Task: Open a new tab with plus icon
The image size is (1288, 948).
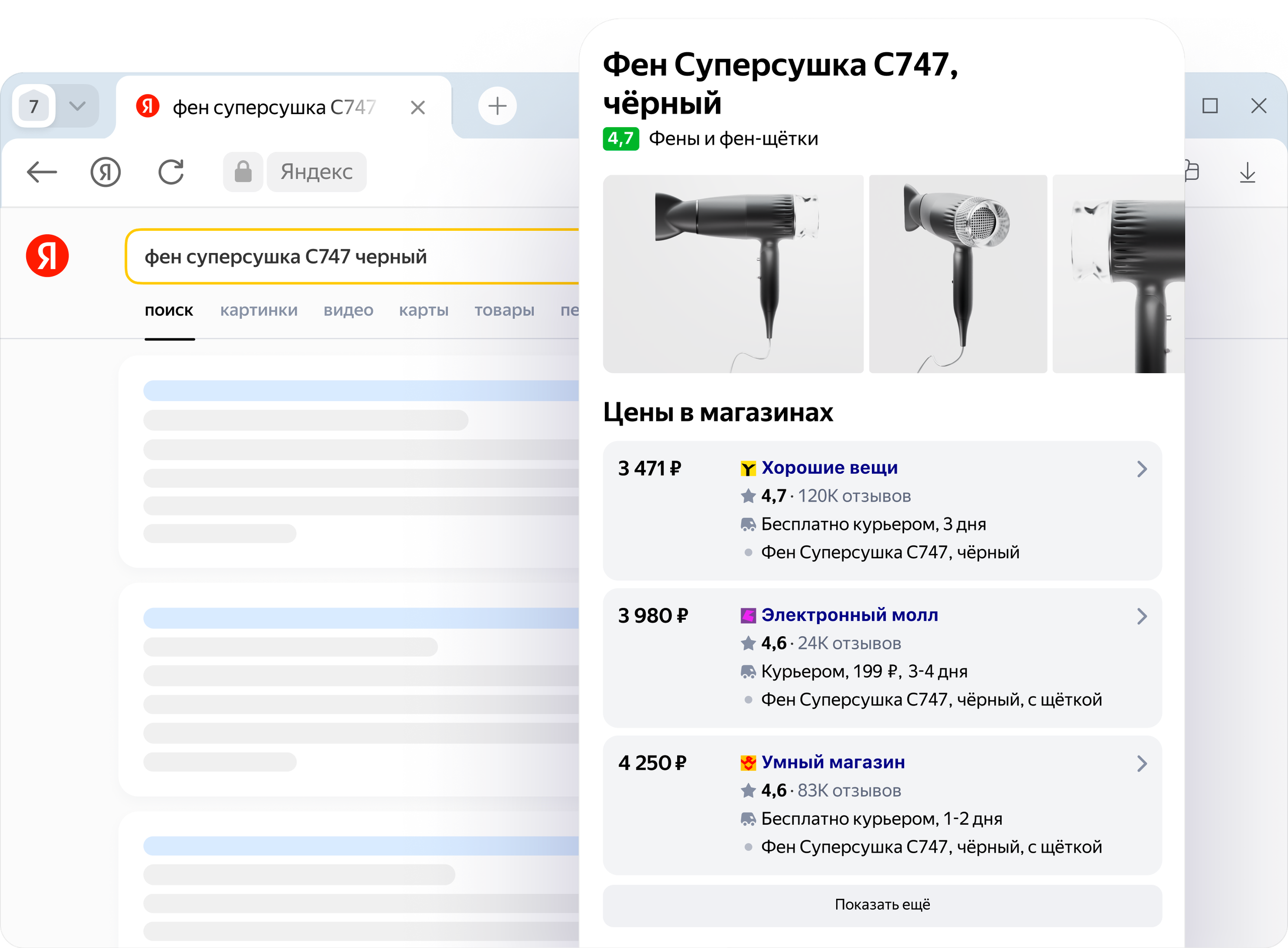Action: 497,106
